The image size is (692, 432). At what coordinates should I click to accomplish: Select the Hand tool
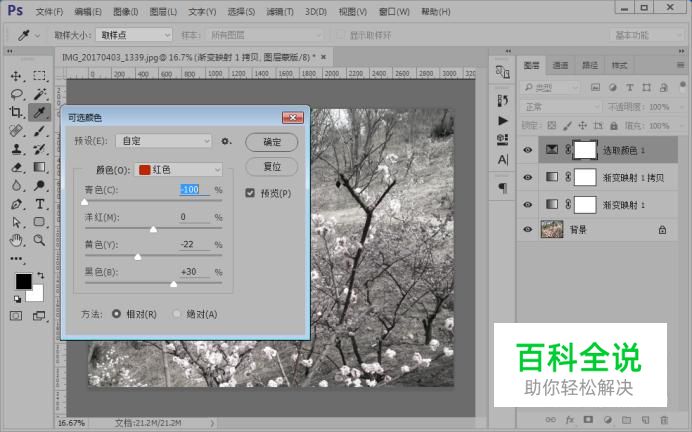(17, 240)
